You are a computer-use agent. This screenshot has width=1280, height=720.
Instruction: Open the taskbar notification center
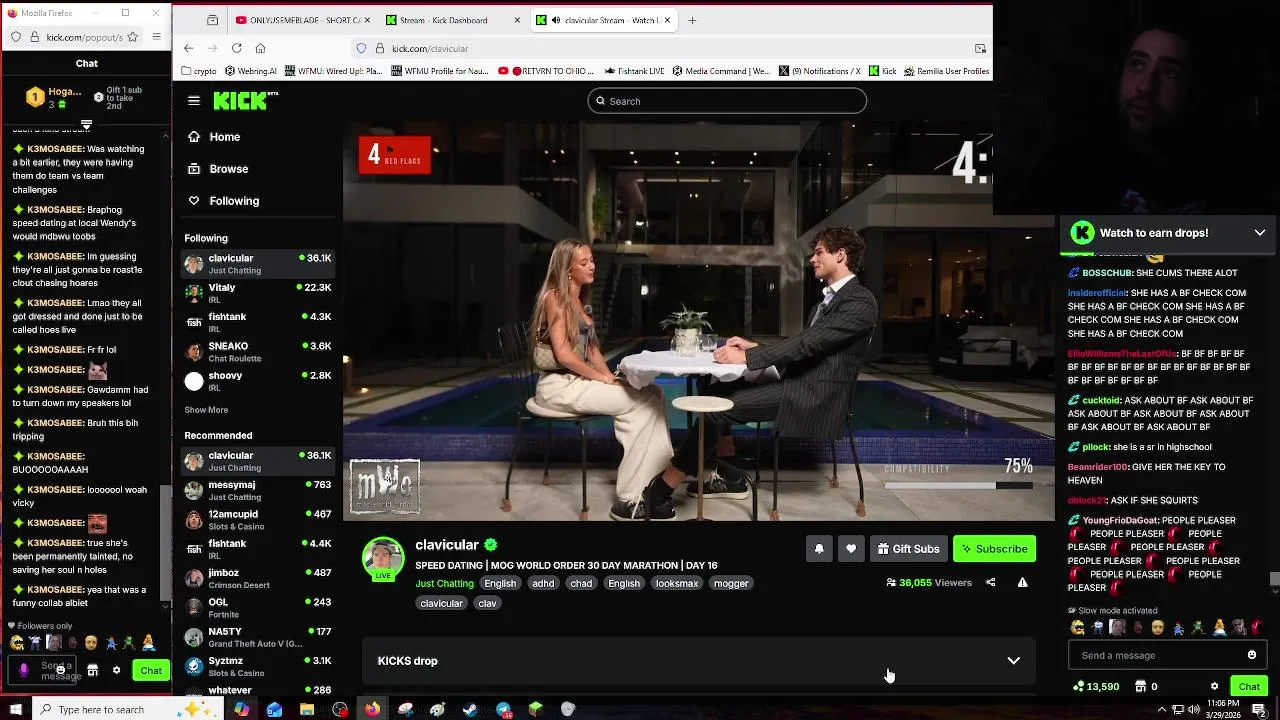point(1259,709)
